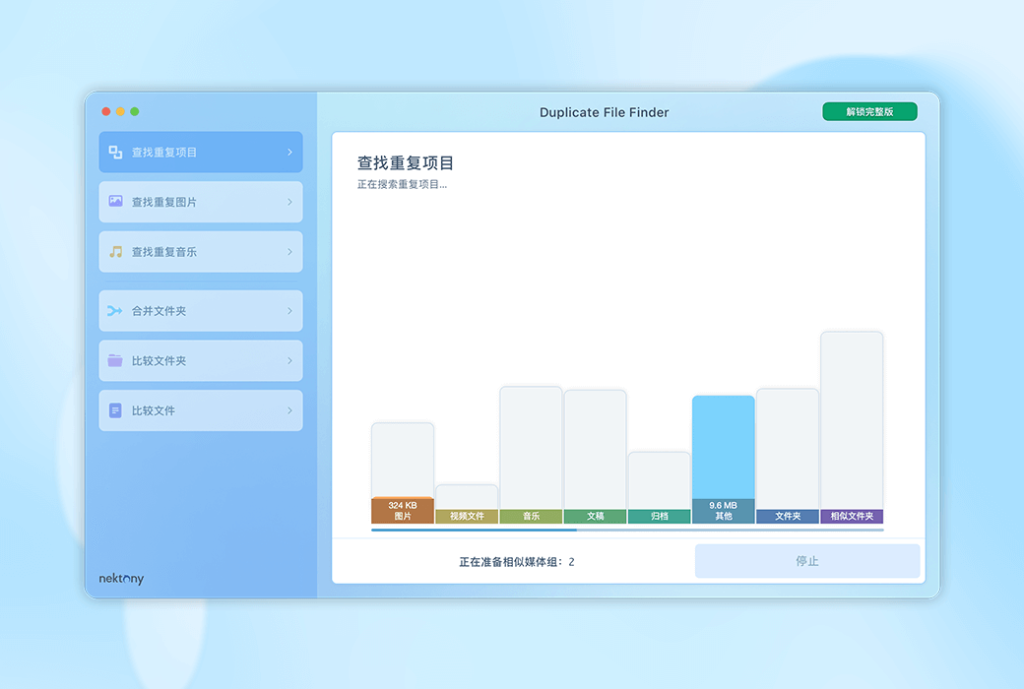Click the 解锁完整版 unlock button
This screenshot has width=1024, height=689.
pyautogui.click(x=869, y=112)
